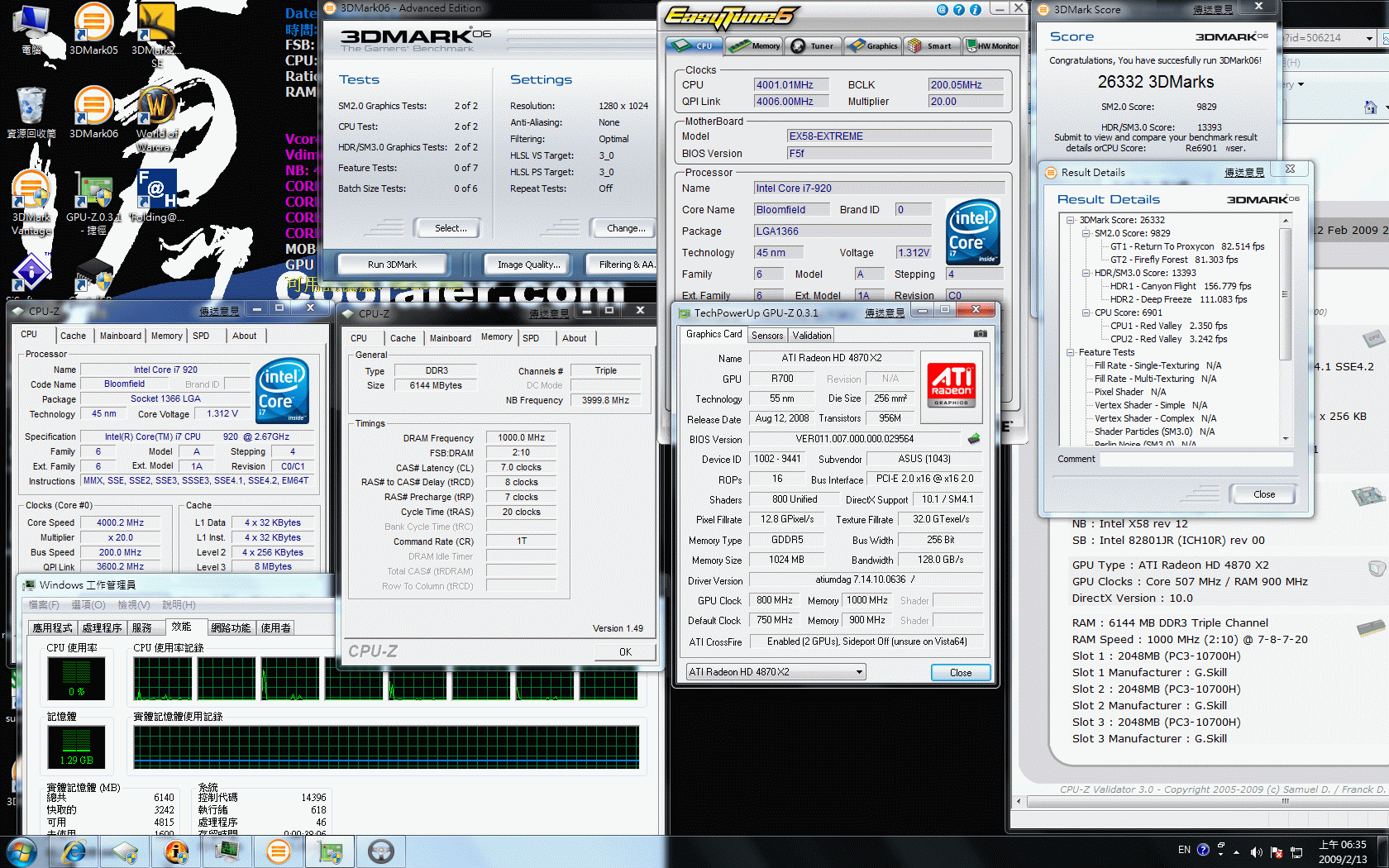The height and width of the screenshot is (868, 1389).
Task: Click the browser home icon
Action: tap(1370, 107)
